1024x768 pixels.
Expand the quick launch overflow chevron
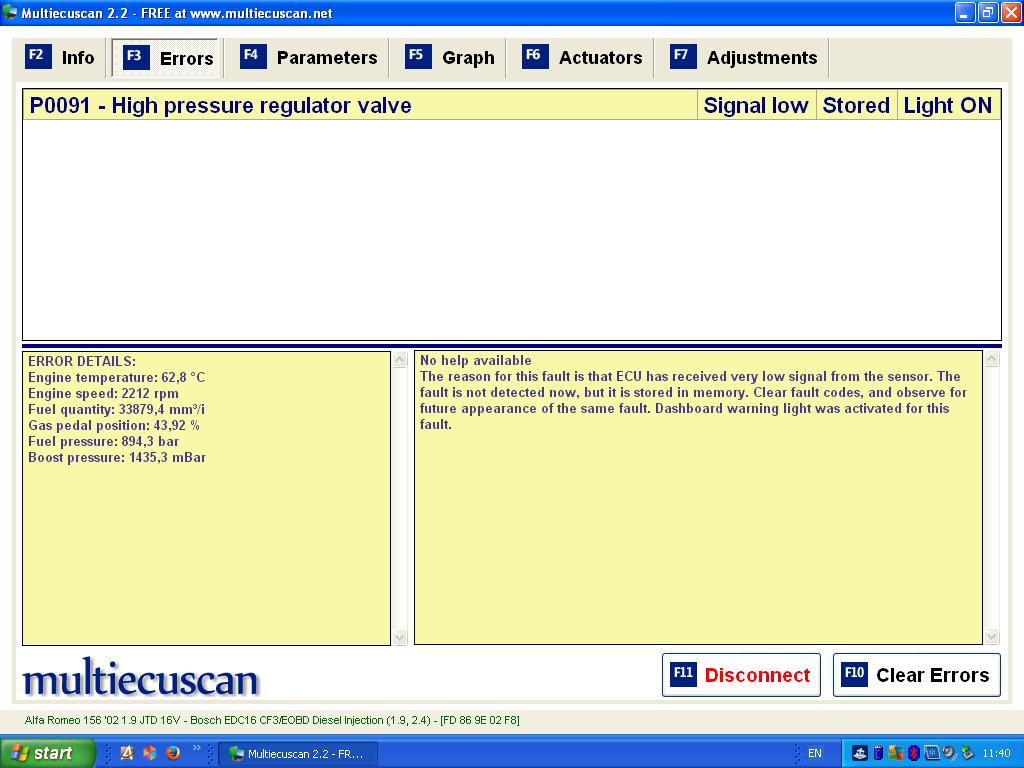pos(197,748)
